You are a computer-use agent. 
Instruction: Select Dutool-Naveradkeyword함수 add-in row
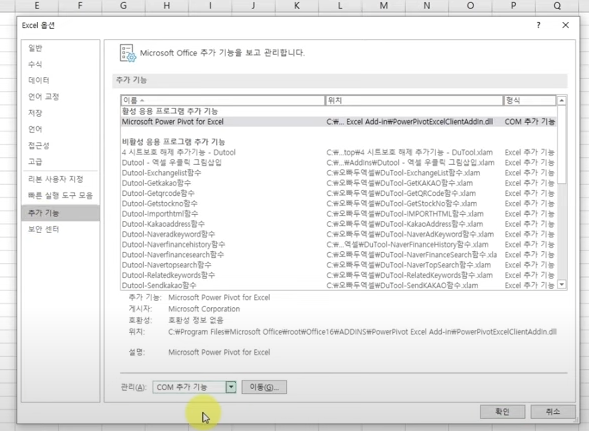pyautogui.click(x=338, y=234)
